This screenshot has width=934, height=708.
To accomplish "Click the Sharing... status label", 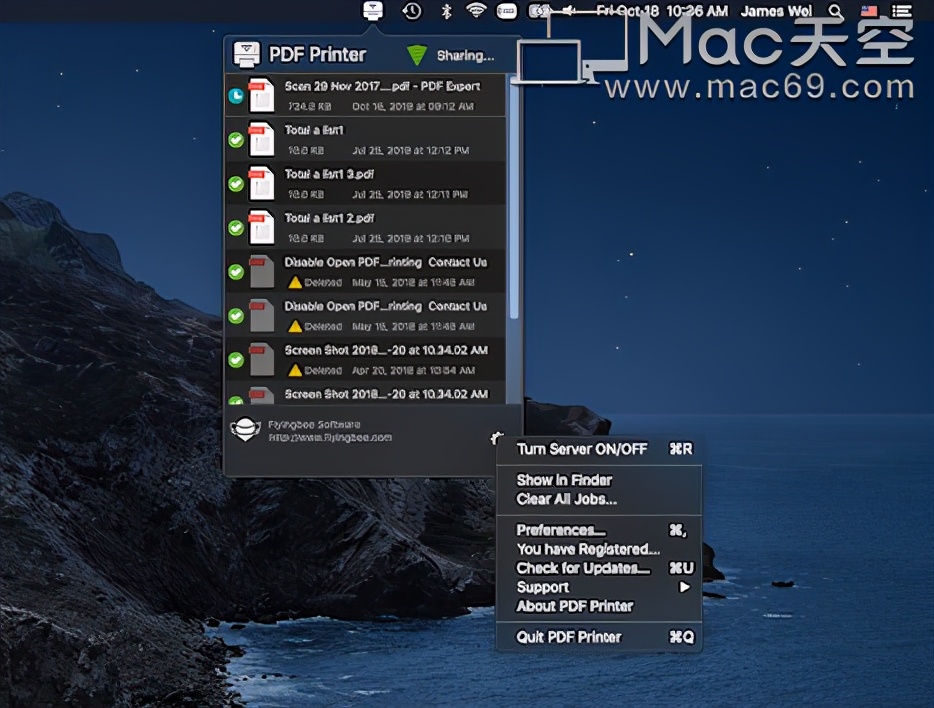I will 465,55.
